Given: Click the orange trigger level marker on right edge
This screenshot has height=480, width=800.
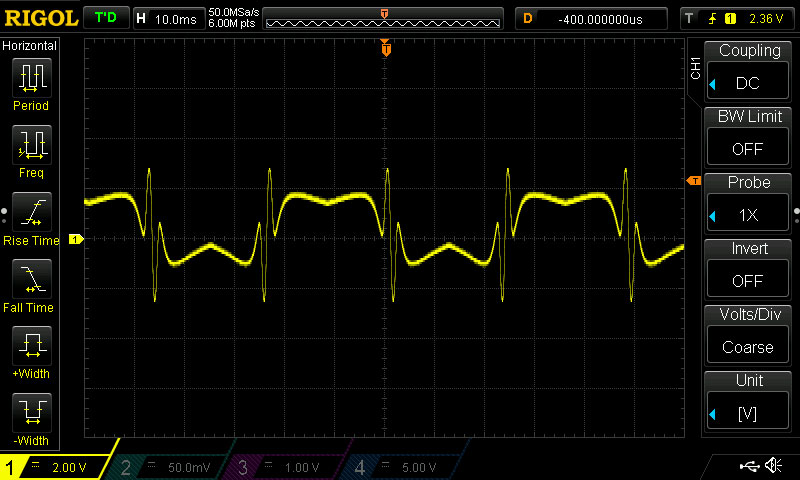Looking at the screenshot, I should (693, 180).
